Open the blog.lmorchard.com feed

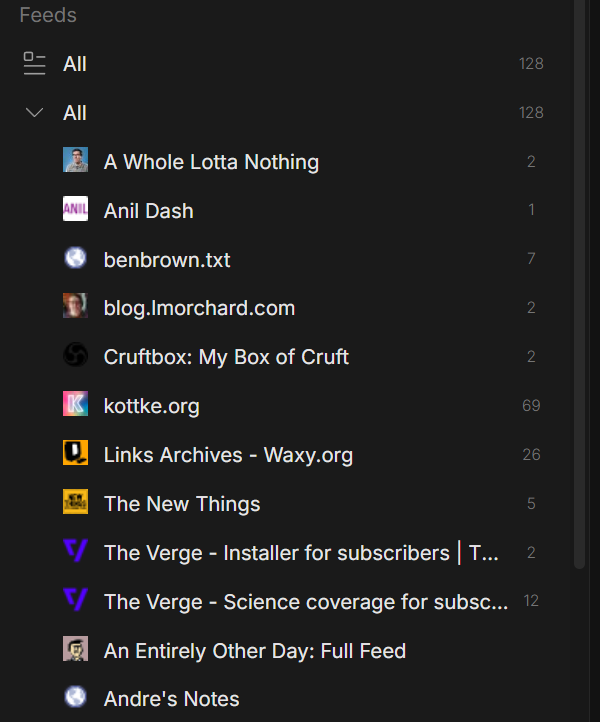(199, 308)
